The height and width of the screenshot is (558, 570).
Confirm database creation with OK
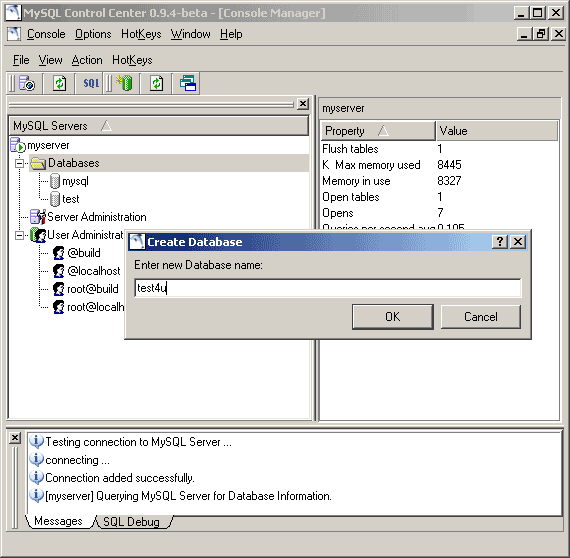click(393, 317)
